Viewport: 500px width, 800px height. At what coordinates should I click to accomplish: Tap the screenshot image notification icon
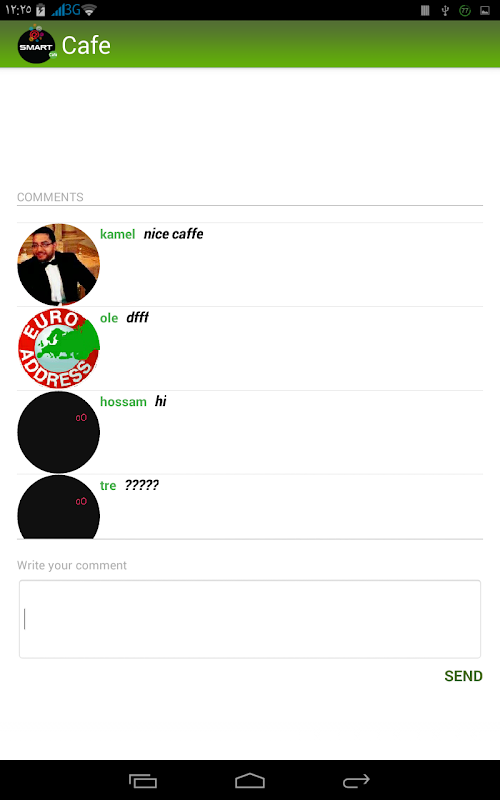485,10
